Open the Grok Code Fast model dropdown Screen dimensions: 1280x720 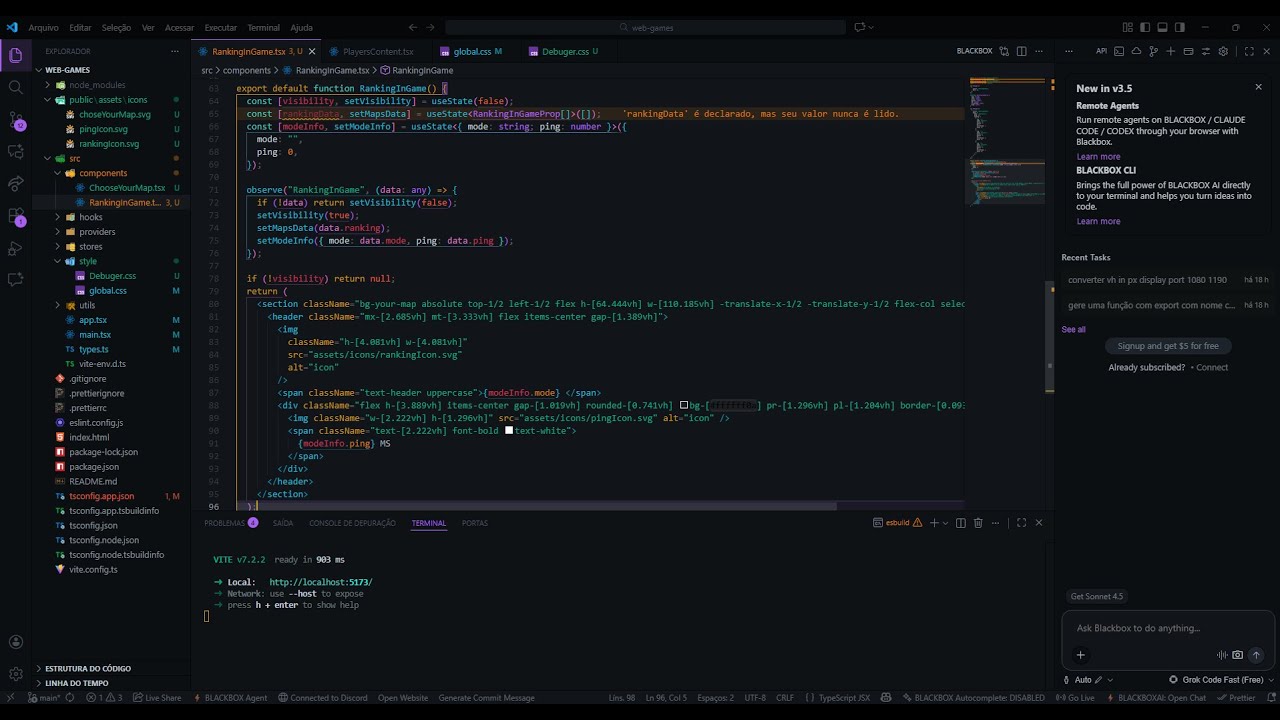click(1221, 680)
